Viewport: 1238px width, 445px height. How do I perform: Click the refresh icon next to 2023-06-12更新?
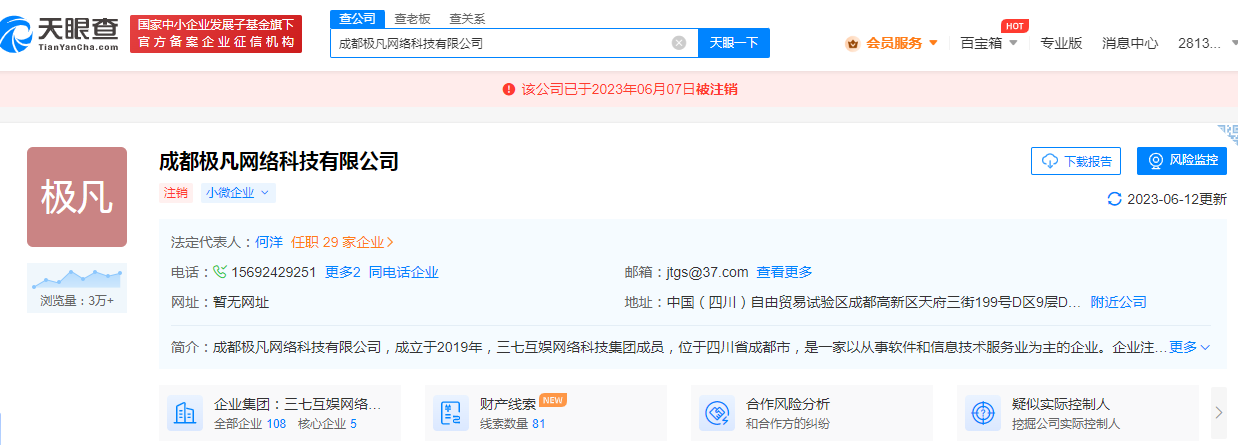coord(1115,199)
